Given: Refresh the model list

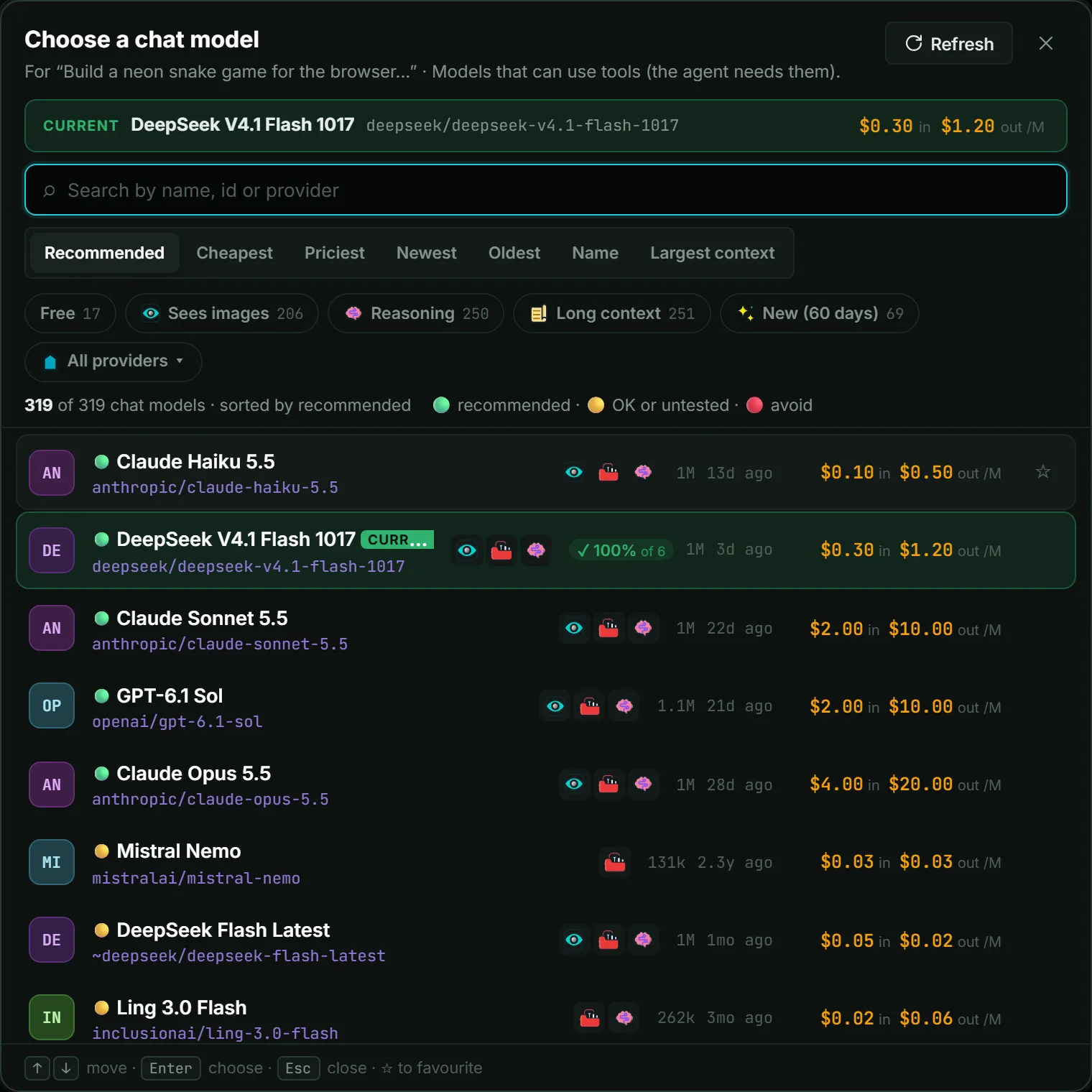Looking at the screenshot, I should (949, 43).
